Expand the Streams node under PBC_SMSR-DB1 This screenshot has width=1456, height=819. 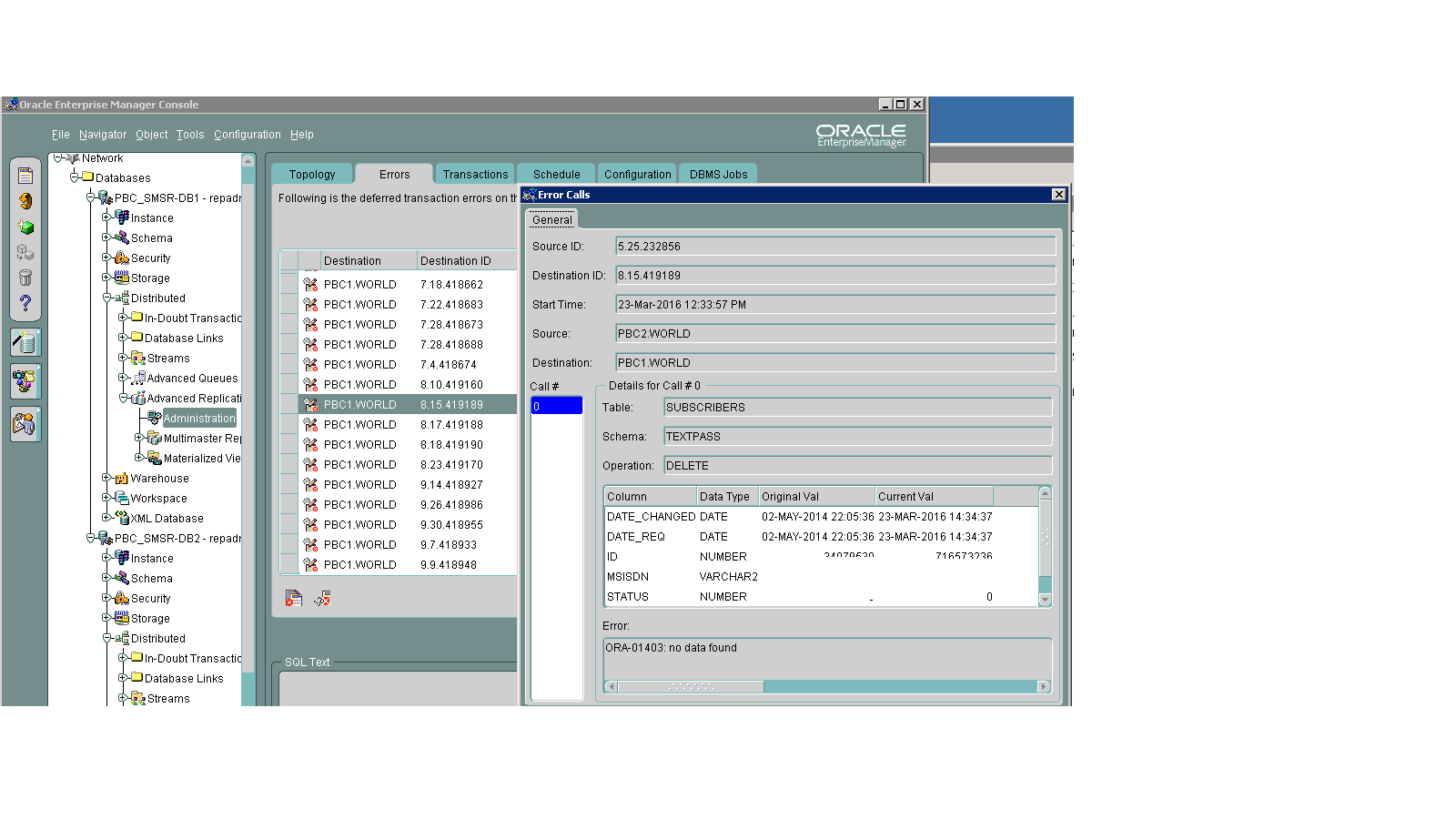click(x=123, y=358)
